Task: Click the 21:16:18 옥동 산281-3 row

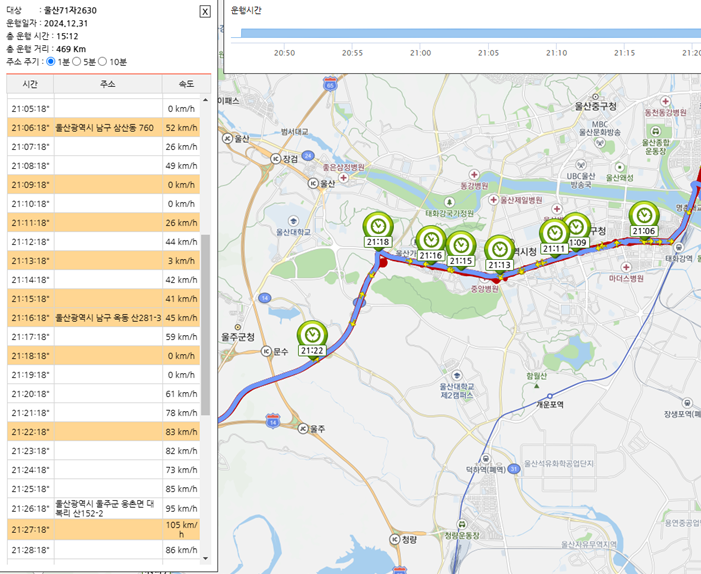Action: tap(105, 317)
